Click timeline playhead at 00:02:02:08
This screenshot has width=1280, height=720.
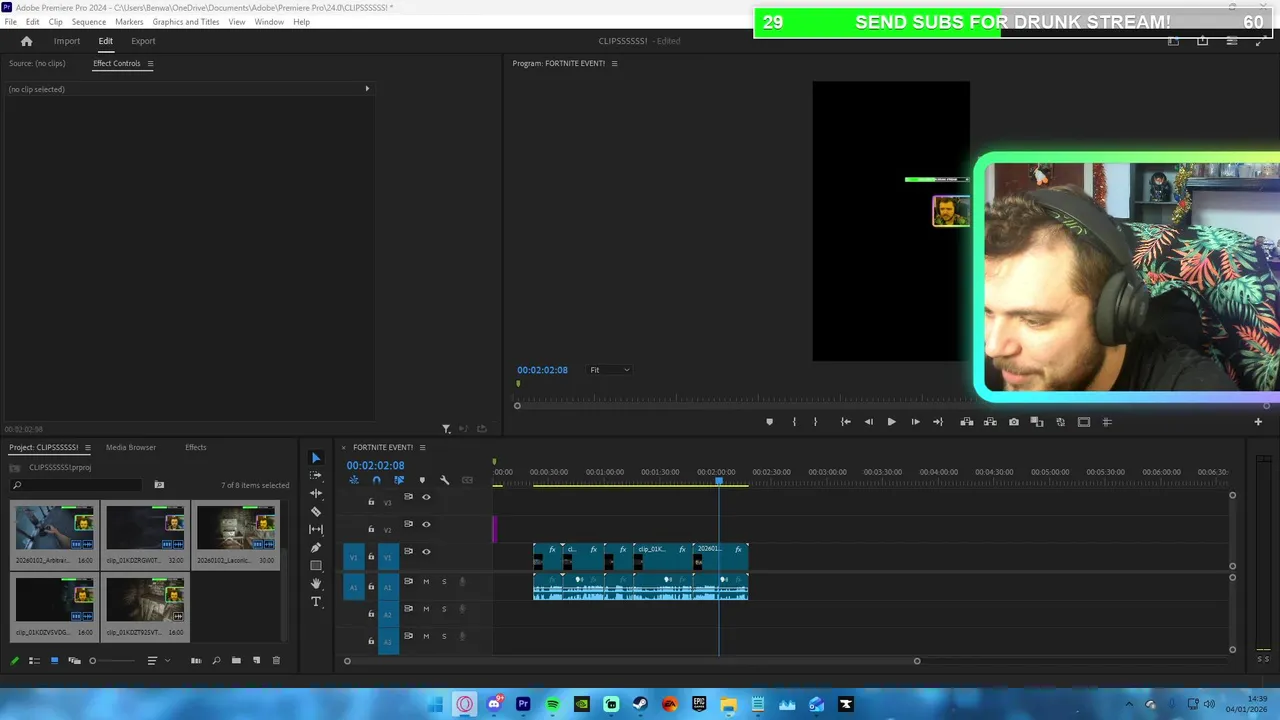tap(718, 482)
